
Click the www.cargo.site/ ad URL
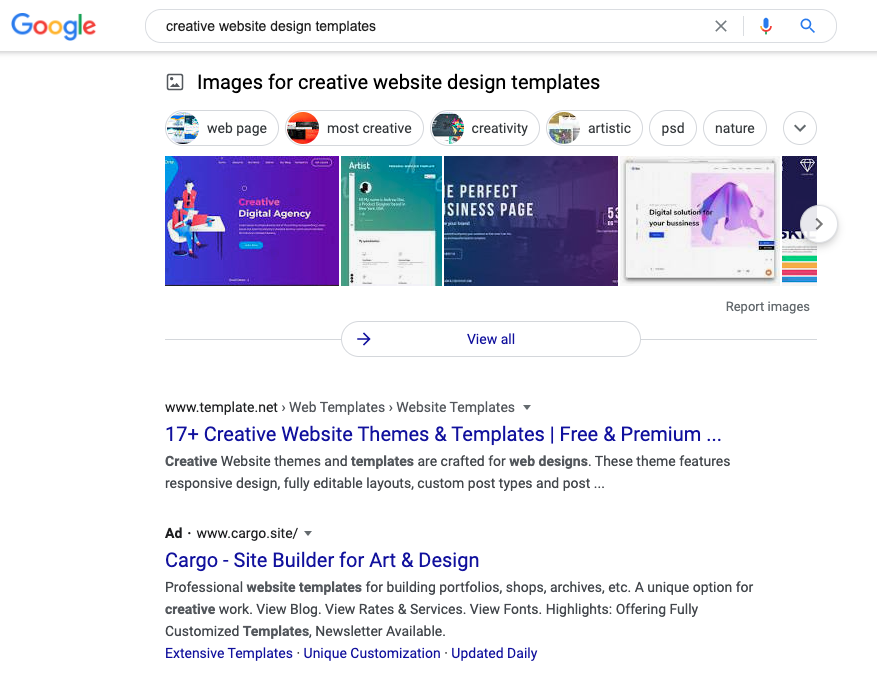coord(247,533)
